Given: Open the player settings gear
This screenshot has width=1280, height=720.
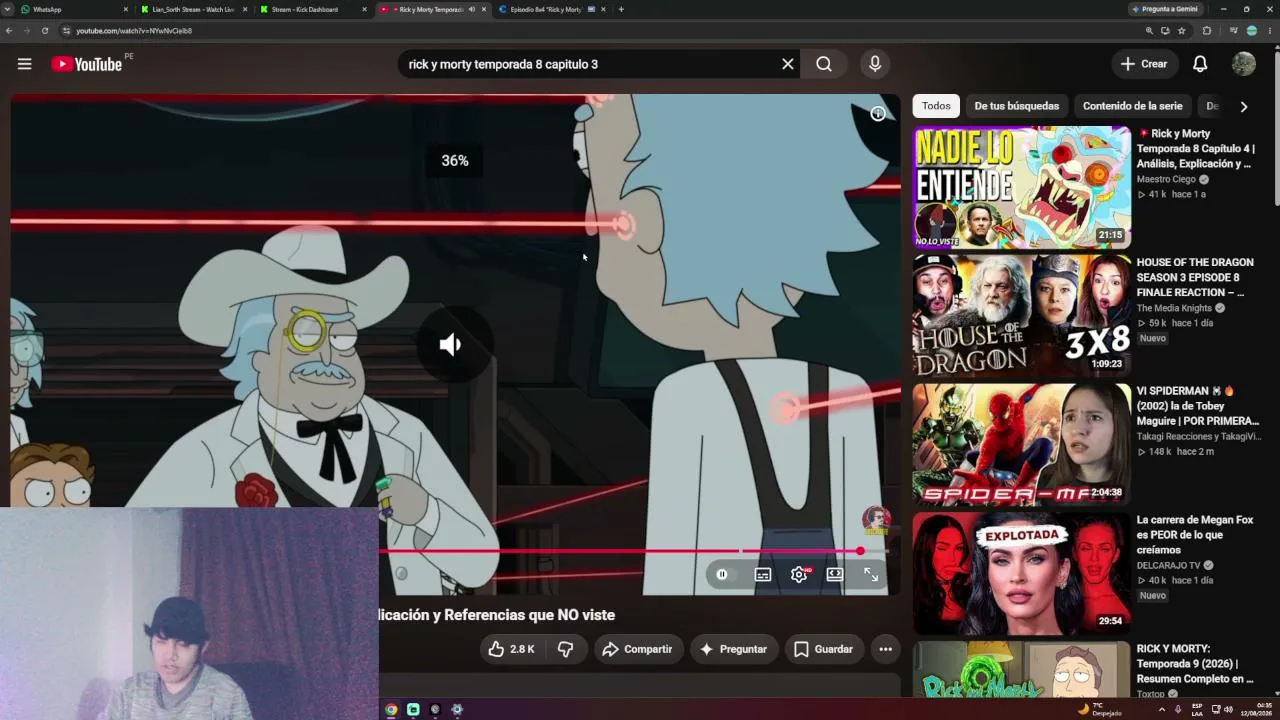Looking at the screenshot, I should (799, 574).
